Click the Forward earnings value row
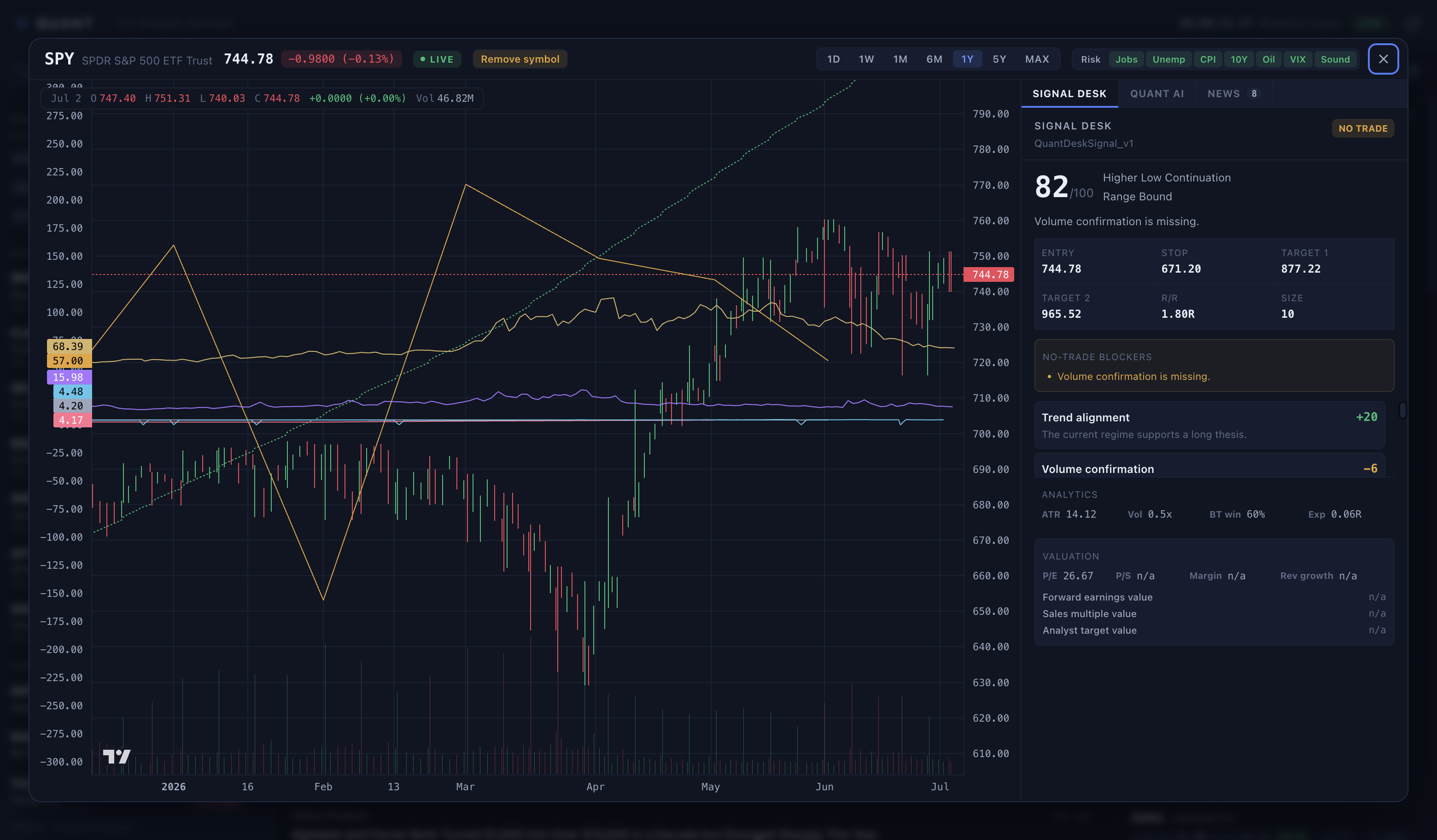 (1214, 596)
